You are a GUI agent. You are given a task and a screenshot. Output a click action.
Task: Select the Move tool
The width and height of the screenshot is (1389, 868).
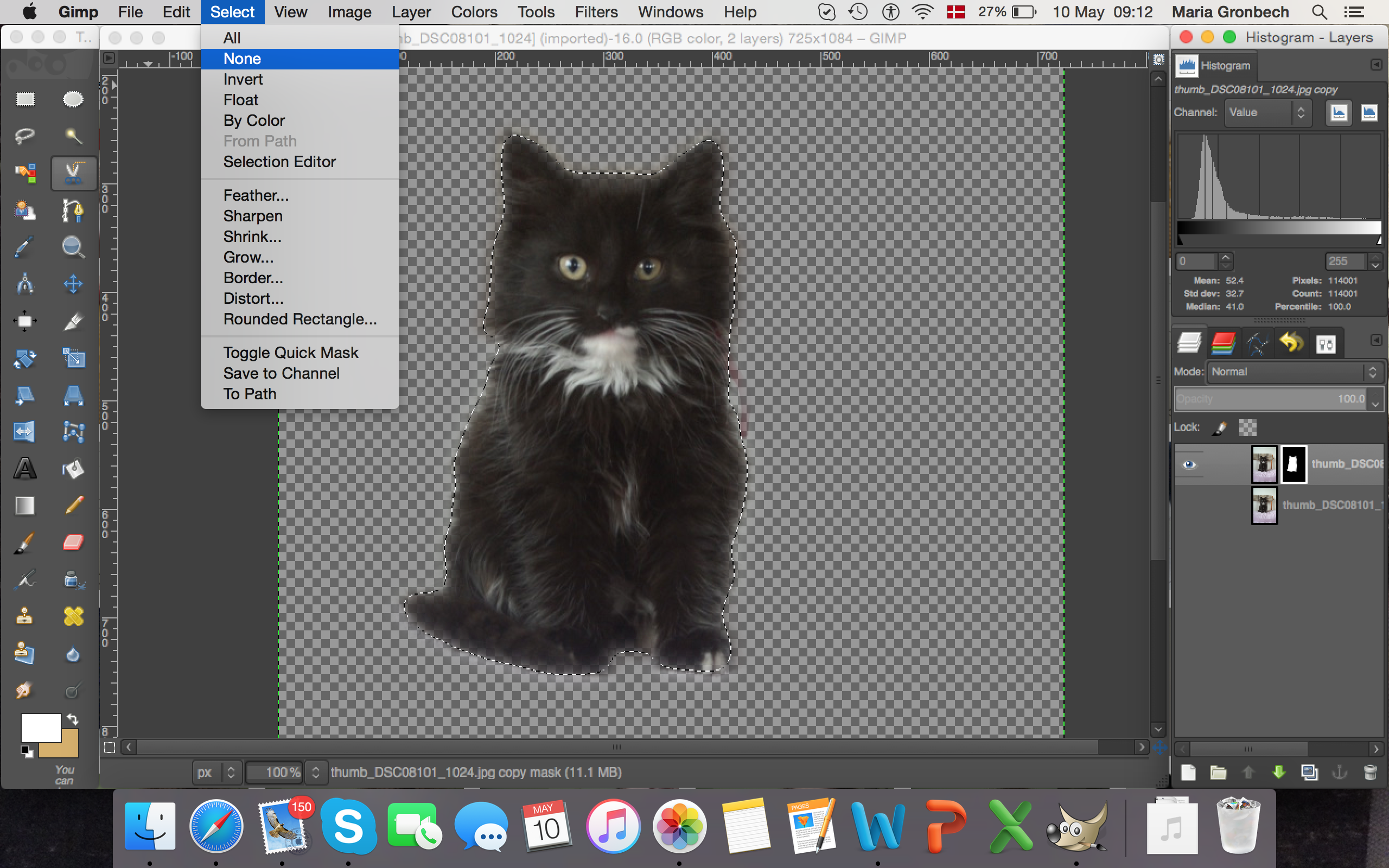pos(73,284)
